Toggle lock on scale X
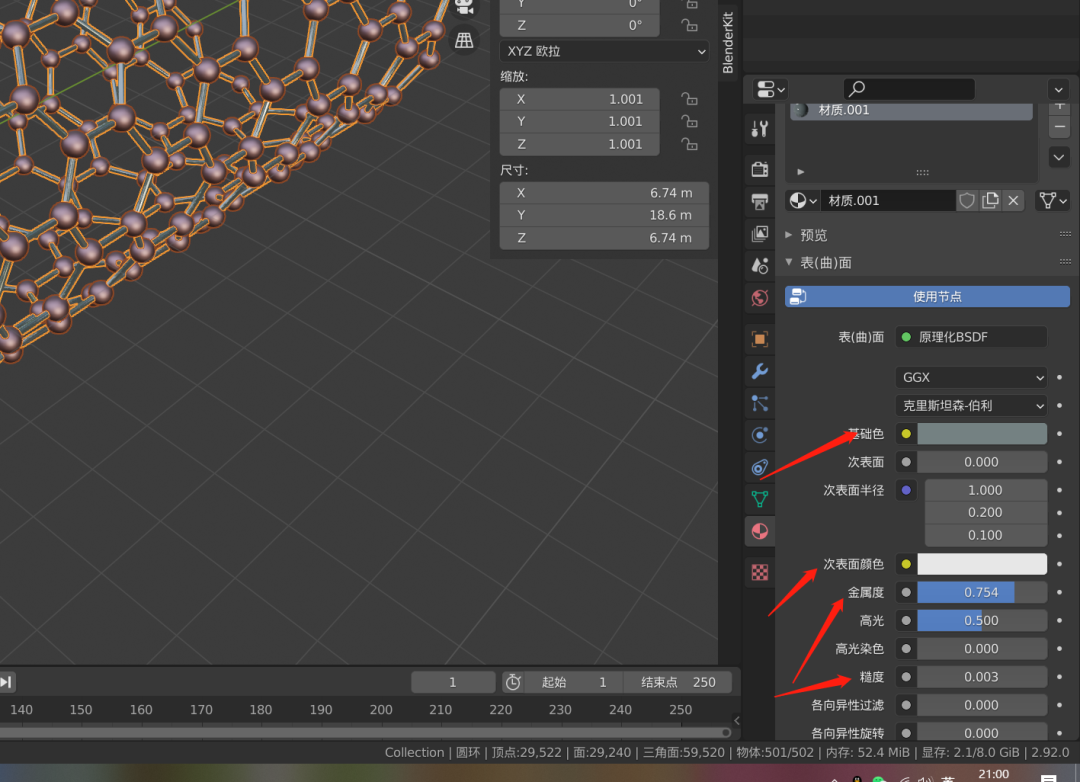Viewport: 1080px width, 782px height. 689,99
